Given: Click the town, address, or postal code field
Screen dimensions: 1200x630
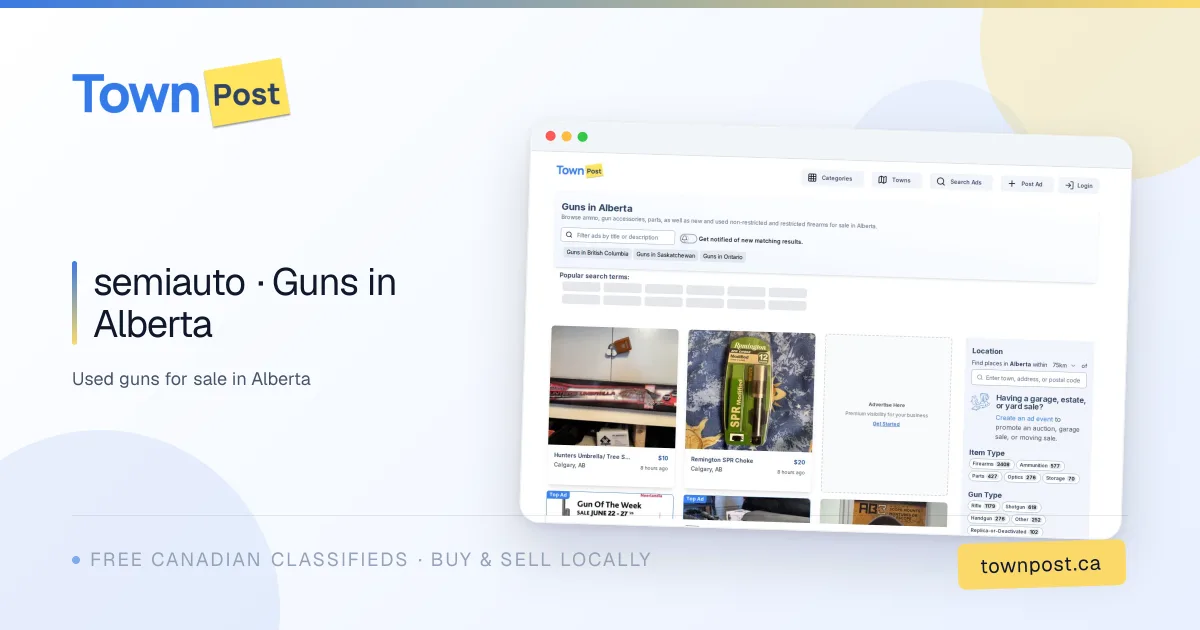Looking at the screenshot, I should (x=1029, y=380).
